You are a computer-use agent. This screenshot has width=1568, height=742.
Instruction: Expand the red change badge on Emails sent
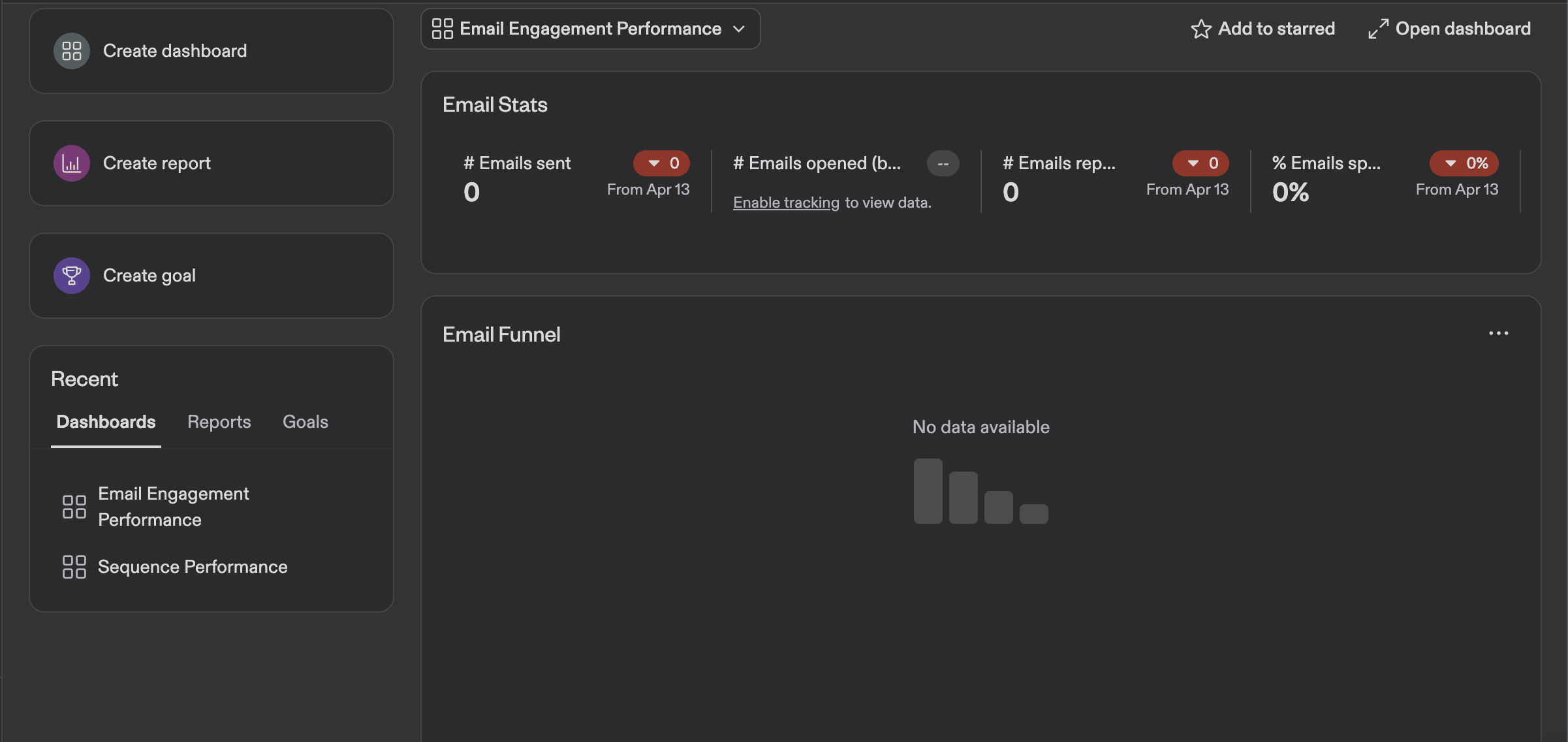coord(661,163)
